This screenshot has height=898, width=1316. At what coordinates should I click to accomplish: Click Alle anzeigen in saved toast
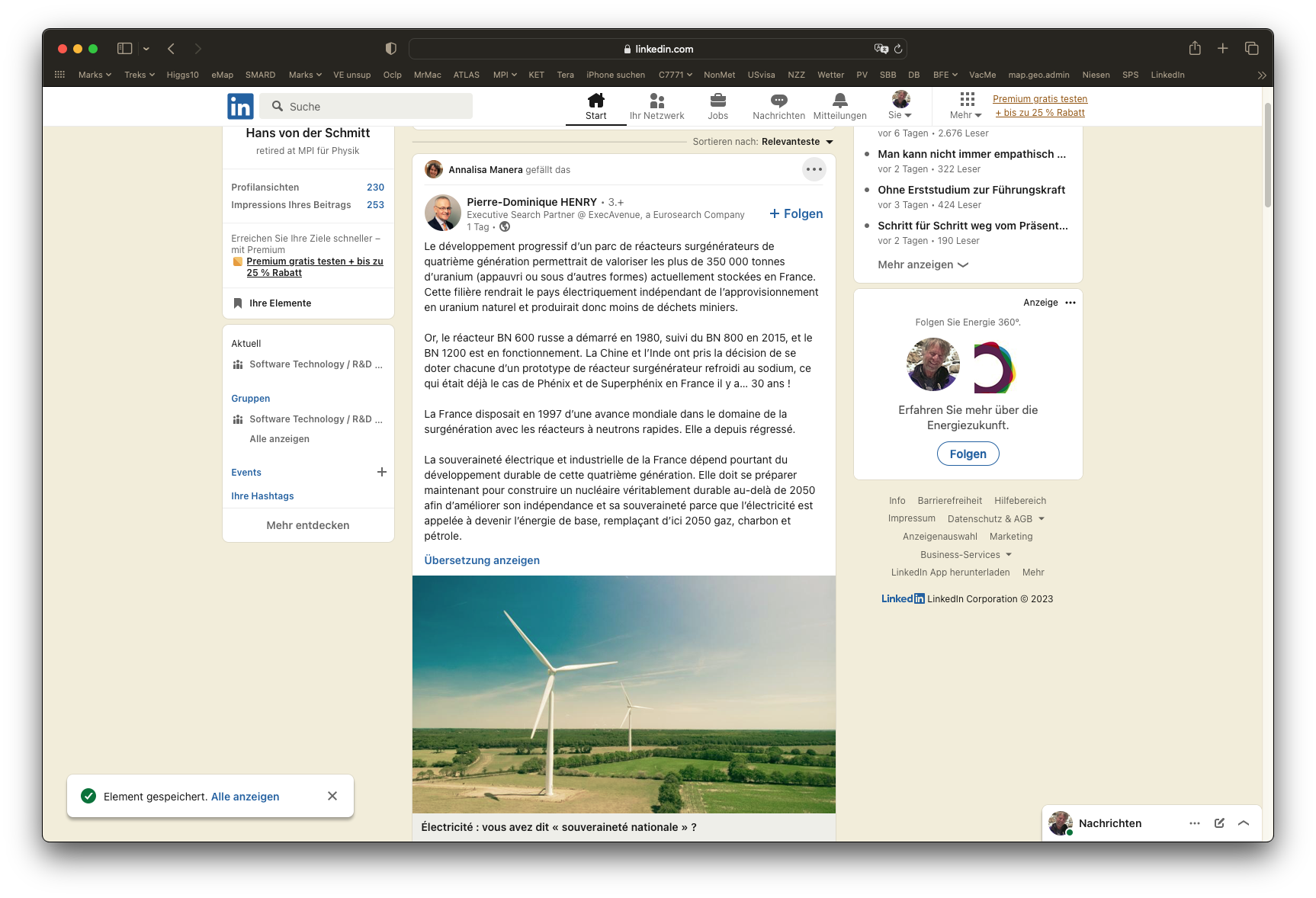[245, 797]
